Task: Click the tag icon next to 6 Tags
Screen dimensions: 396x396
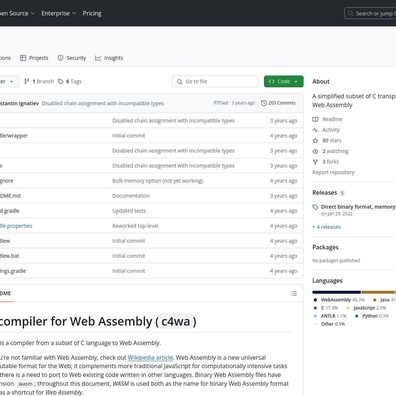Action: coord(60,81)
